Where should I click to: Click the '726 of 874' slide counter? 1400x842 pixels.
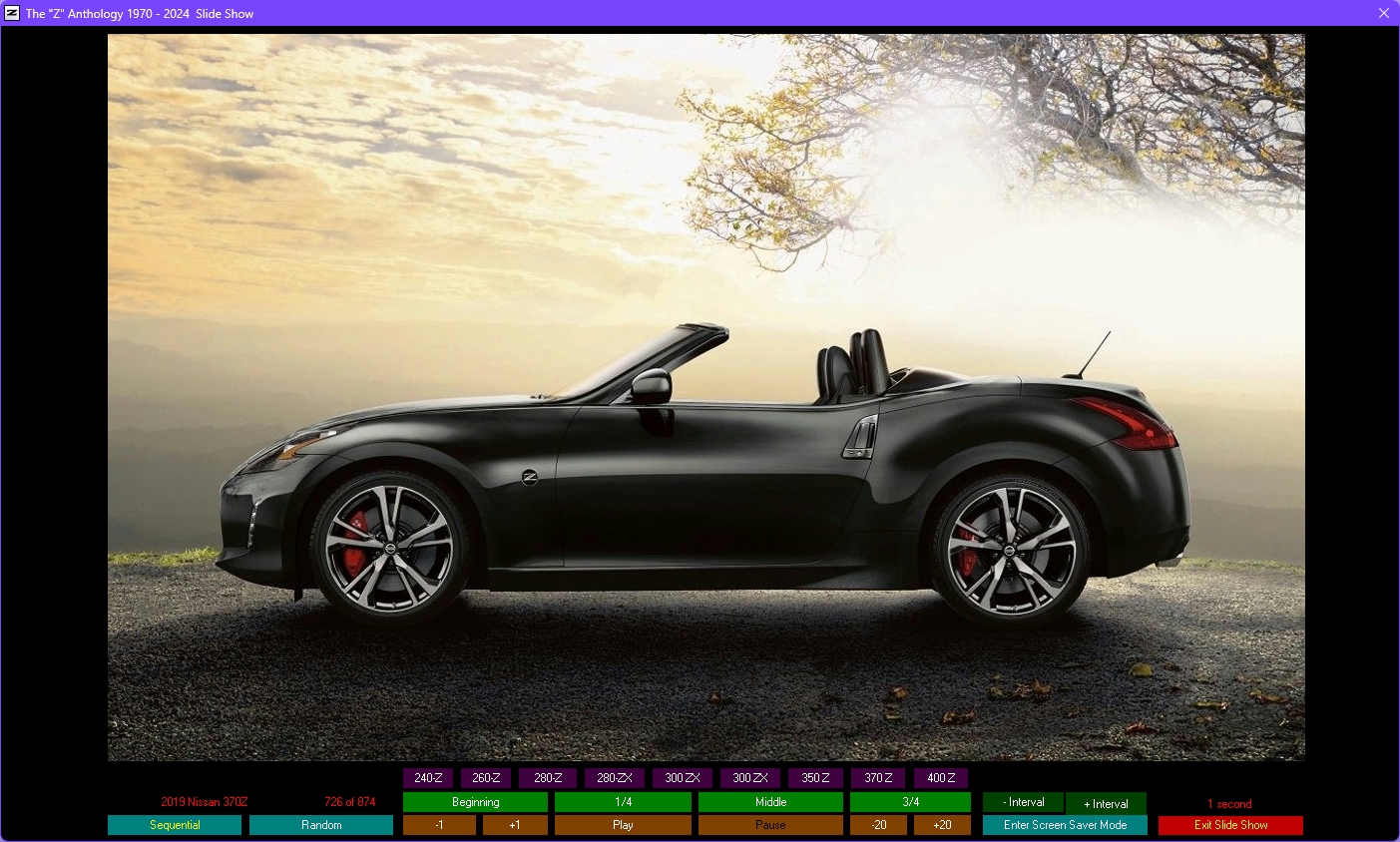pos(350,802)
